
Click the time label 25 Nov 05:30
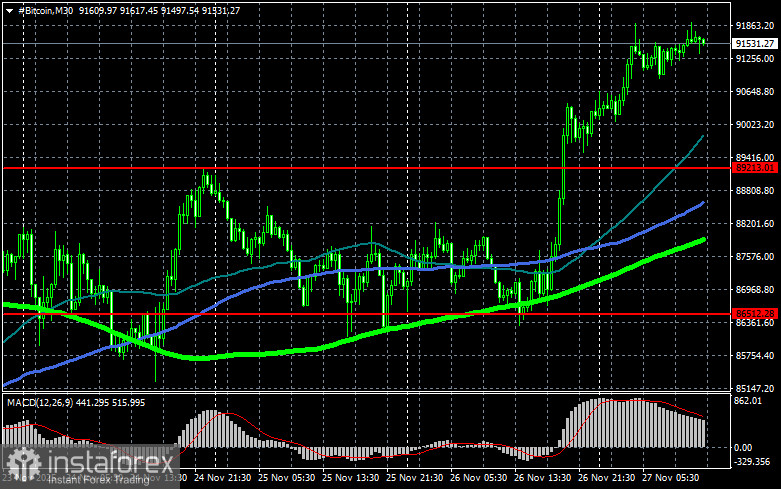tap(286, 478)
